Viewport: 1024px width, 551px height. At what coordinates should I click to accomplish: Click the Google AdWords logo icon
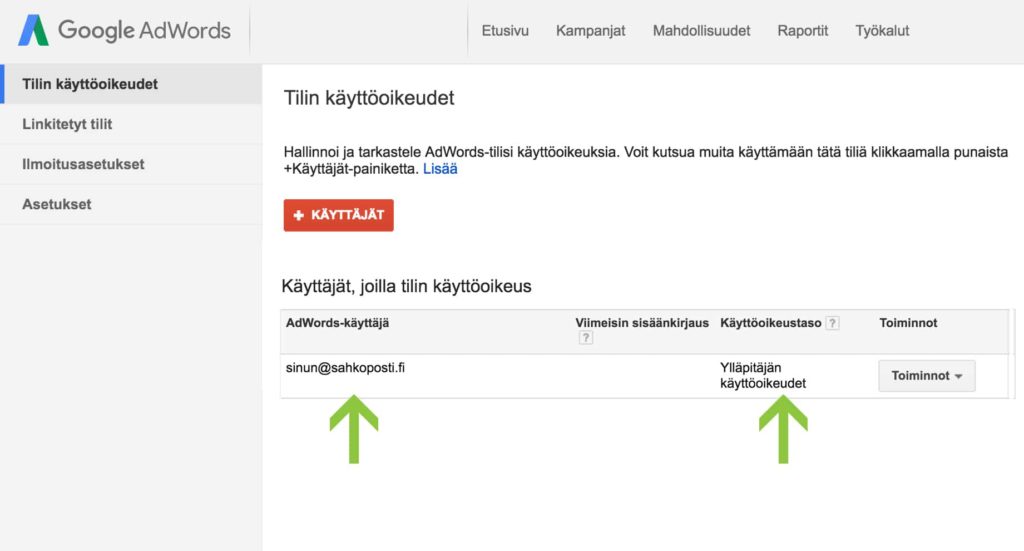click(33, 30)
